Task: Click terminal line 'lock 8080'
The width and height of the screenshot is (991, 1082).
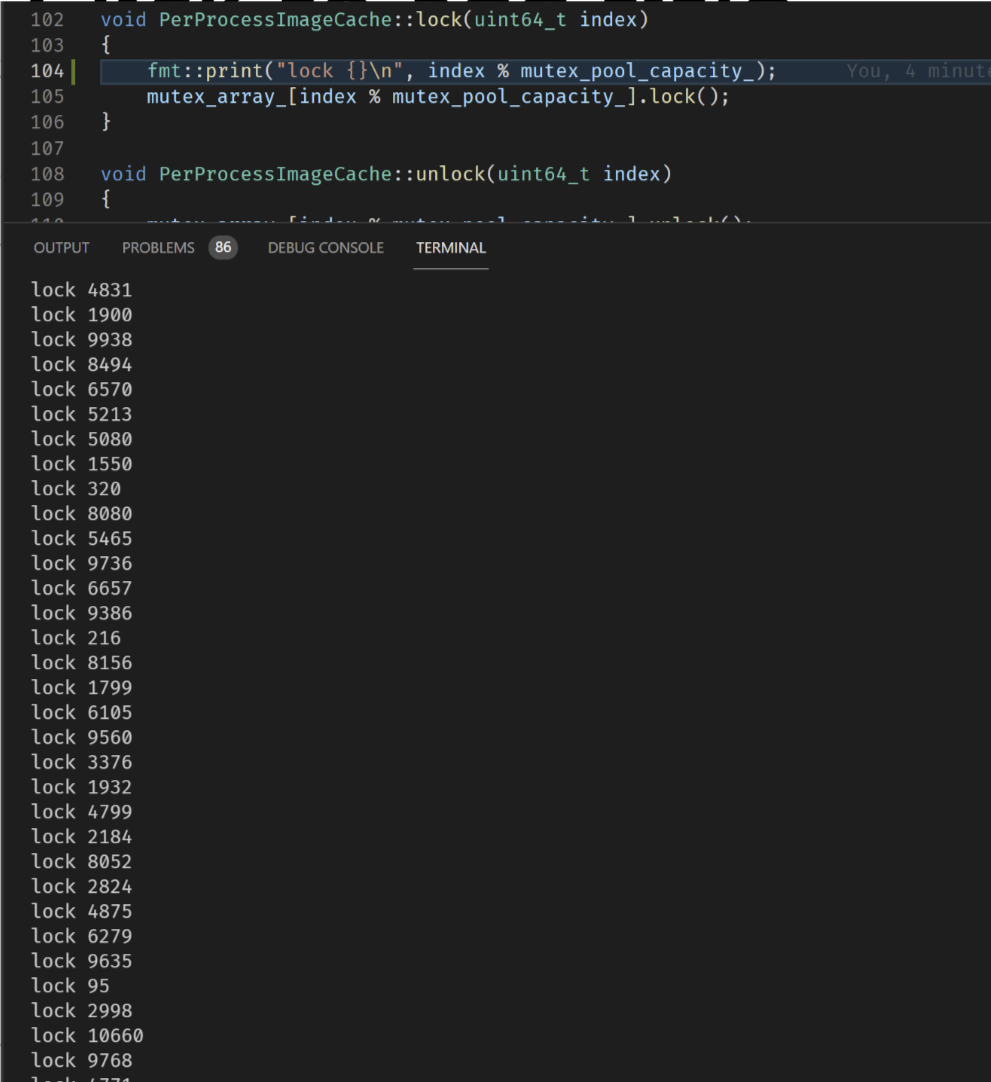Action: point(81,513)
